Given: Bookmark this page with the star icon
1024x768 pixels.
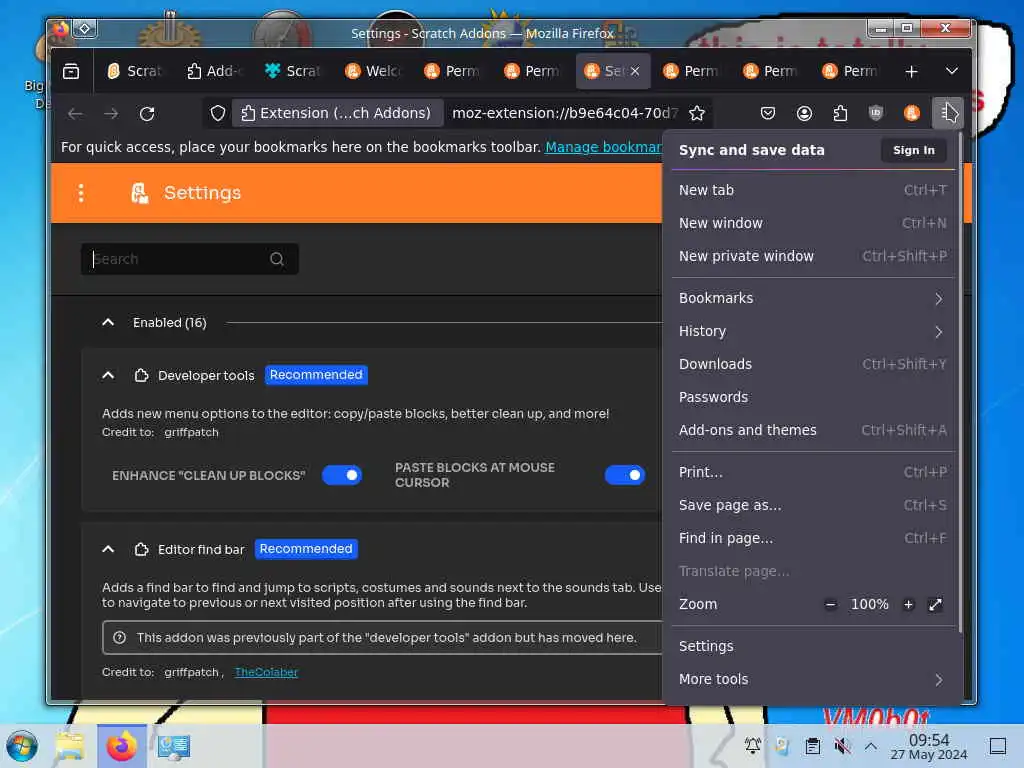Looking at the screenshot, I should [697, 113].
